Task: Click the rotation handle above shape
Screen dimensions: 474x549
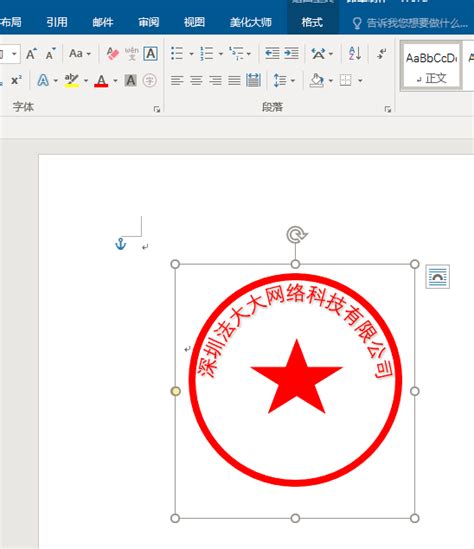Action: point(297,234)
